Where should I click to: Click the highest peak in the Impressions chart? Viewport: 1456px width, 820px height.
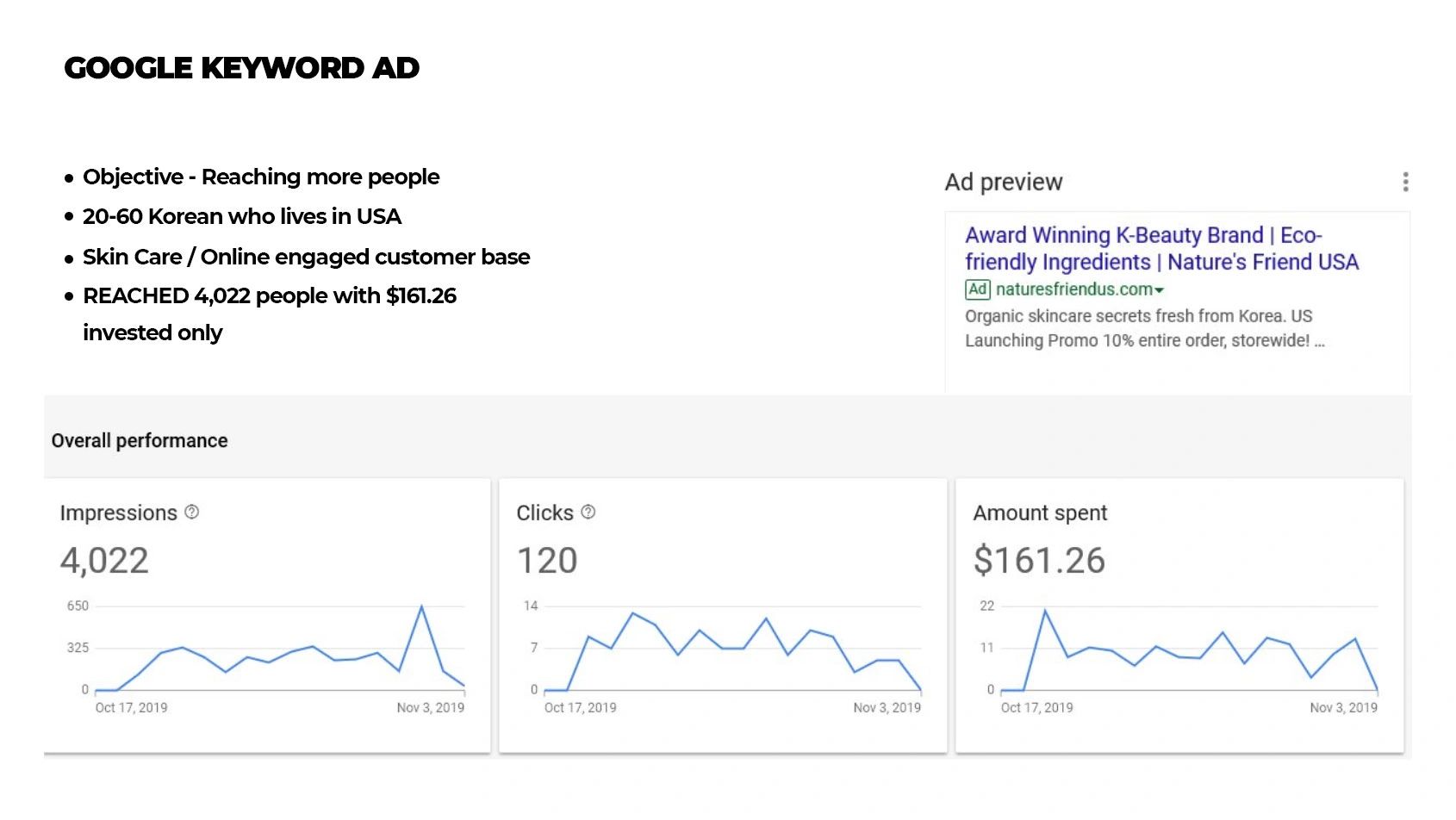click(x=421, y=607)
